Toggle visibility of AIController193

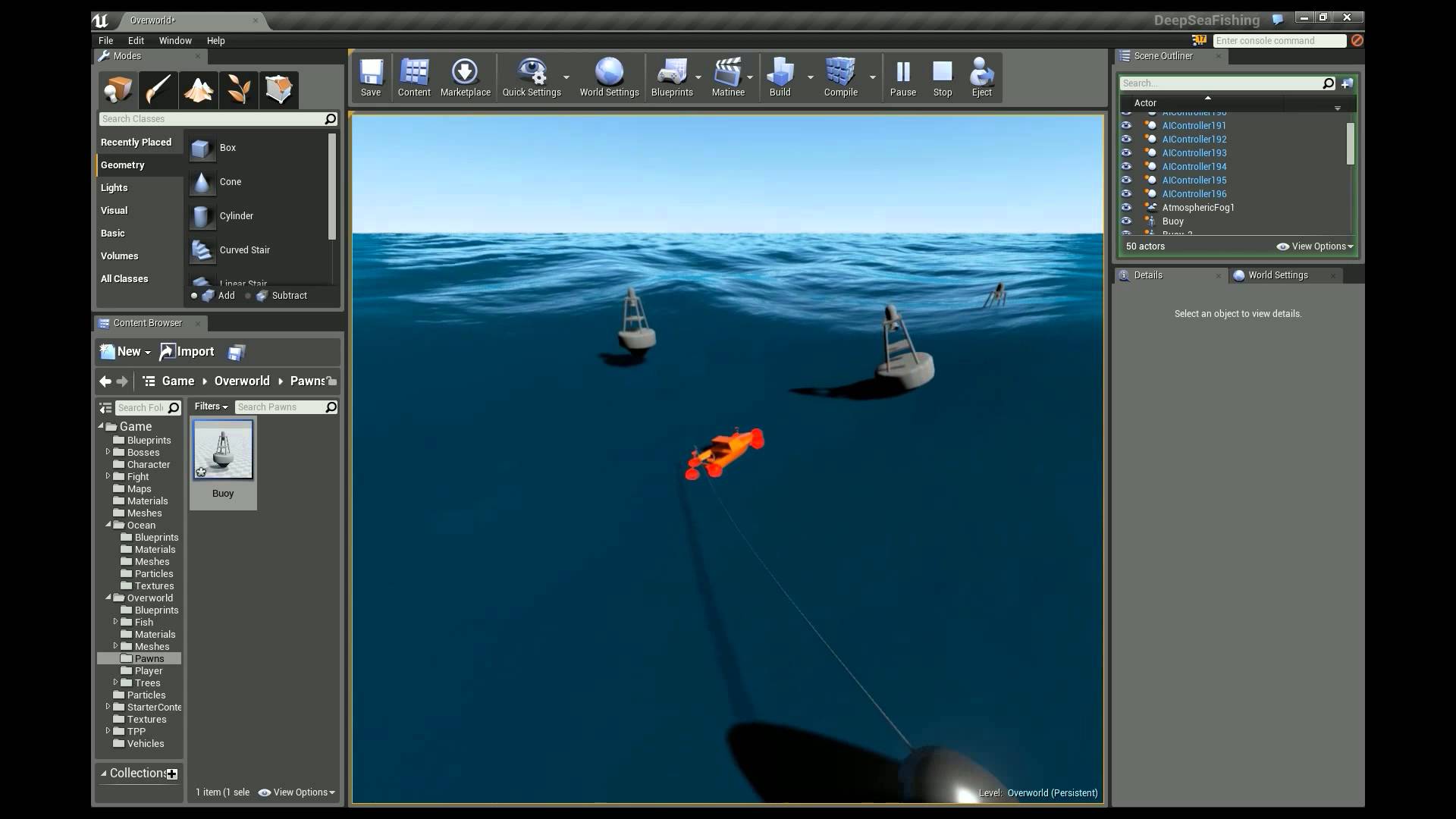1126,153
